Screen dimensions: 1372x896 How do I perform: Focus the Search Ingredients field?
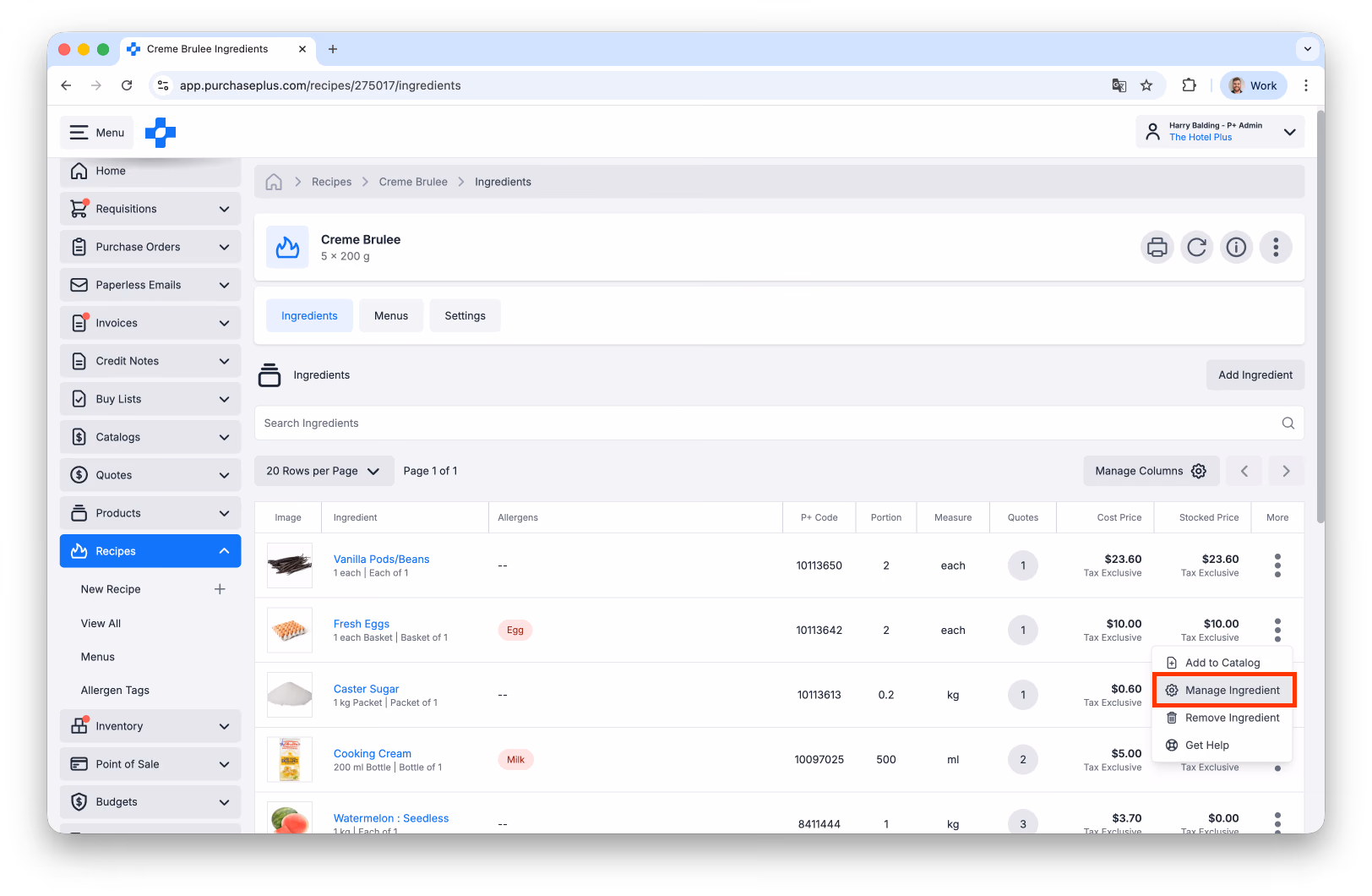click(779, 423)
